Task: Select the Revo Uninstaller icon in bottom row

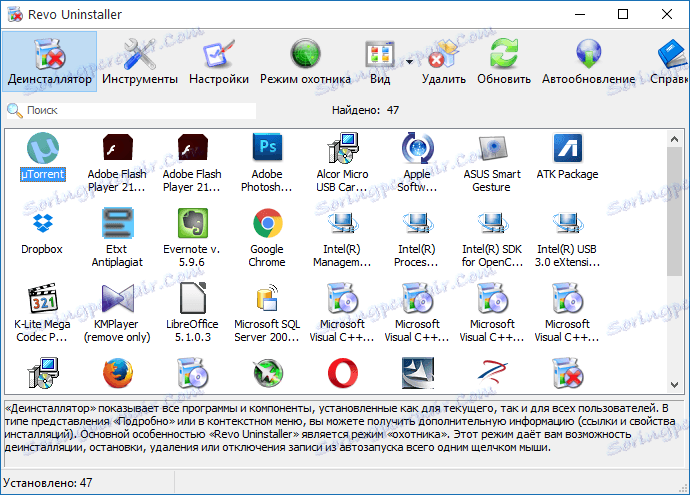Action: click(x=568, y=374)
